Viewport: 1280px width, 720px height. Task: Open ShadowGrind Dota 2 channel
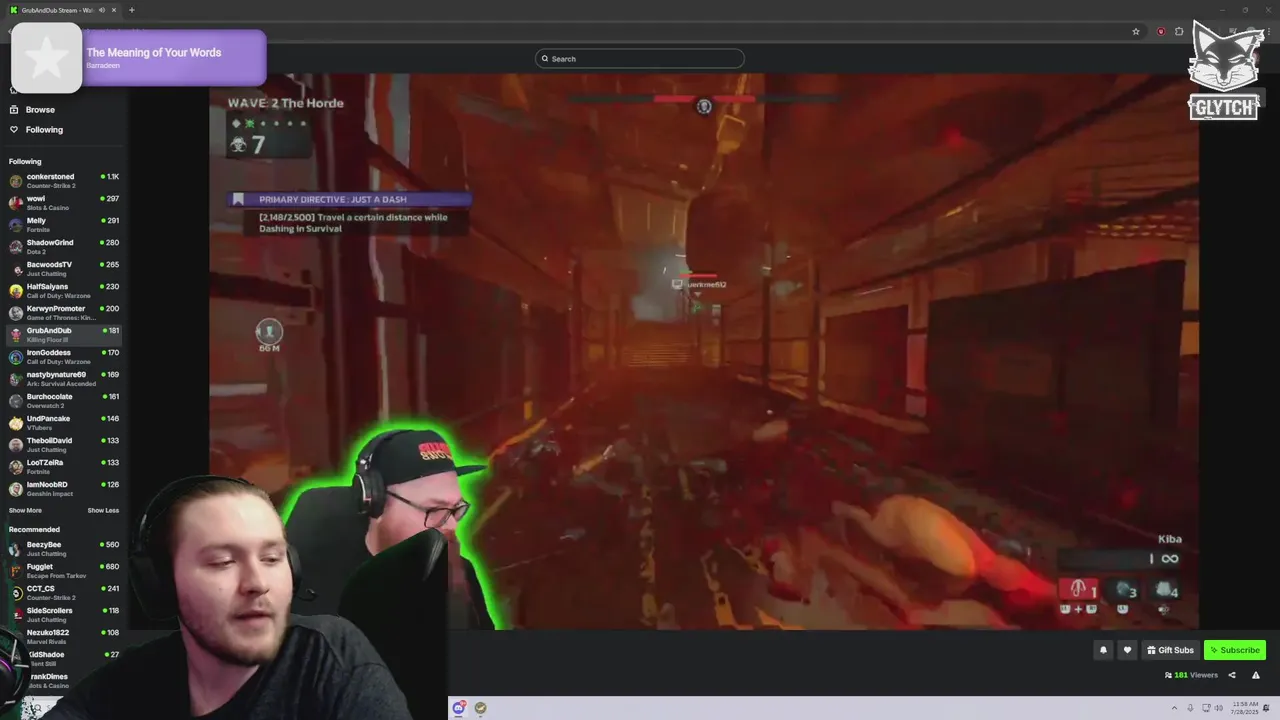[x=64, y=247]
